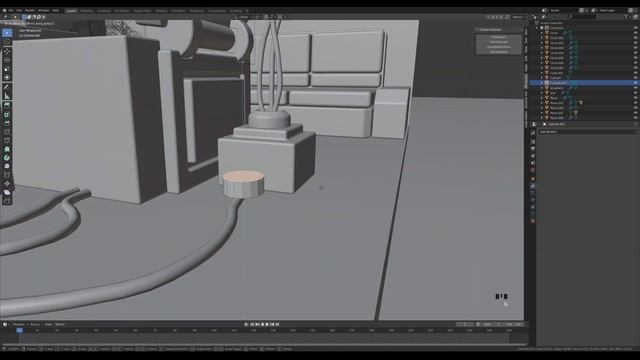Toggle auto keying record button

(x=246, y=324)
